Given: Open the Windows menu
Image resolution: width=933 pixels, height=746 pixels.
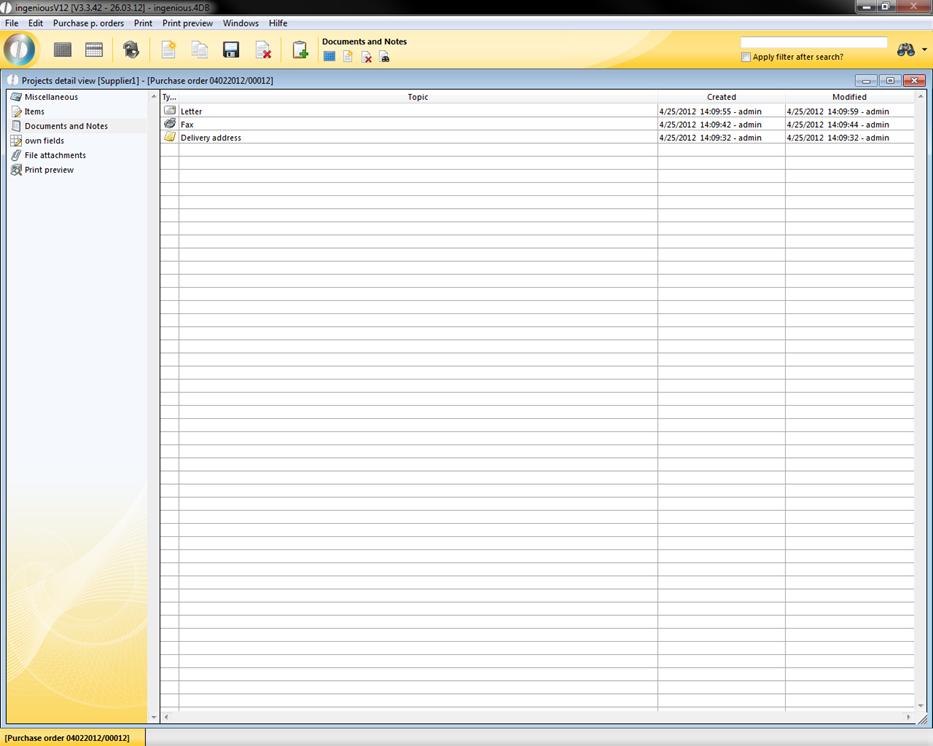Looking at the screenshot, I should tap(240, 23).
